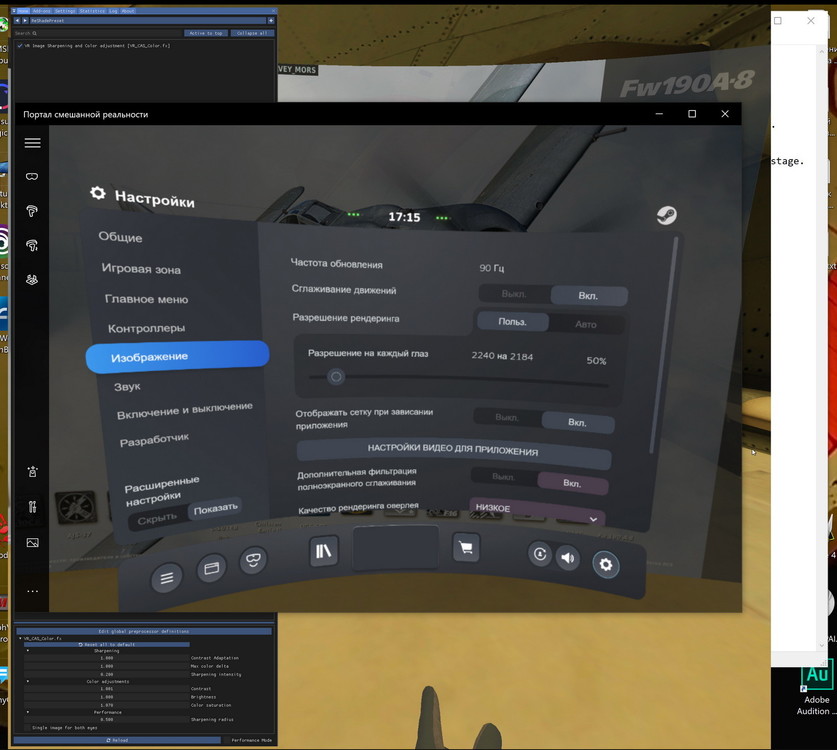Turn grid on app hang Вкл.
Screen dimensions: 837x750
click(x=578, y=422)
